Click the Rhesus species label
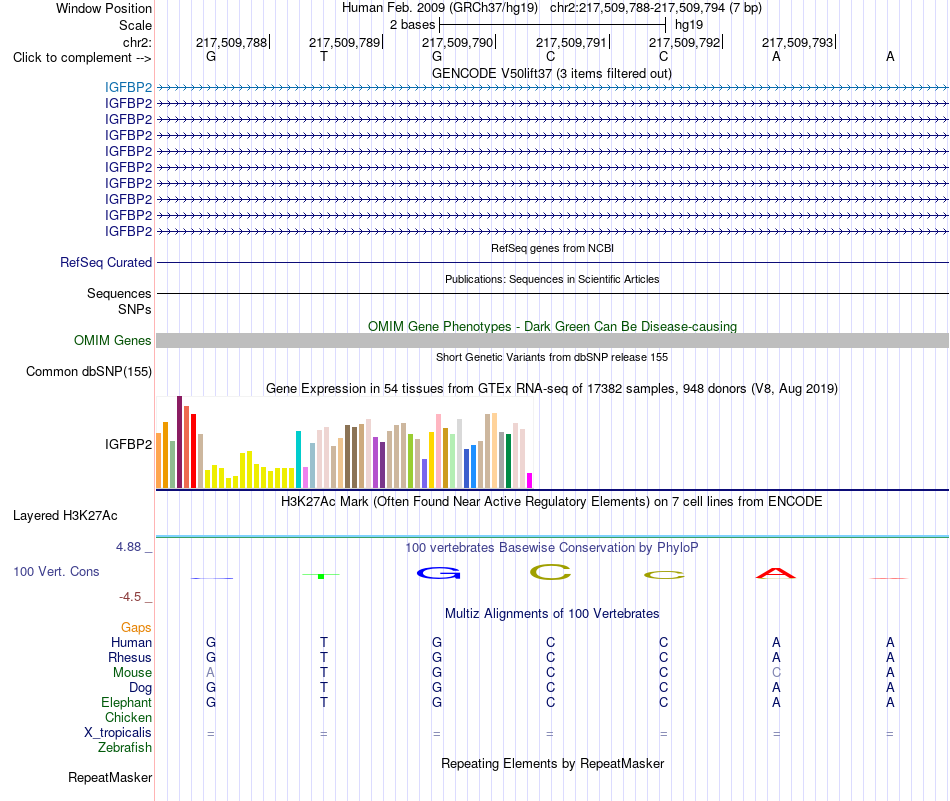Image resolution: width=950 pixels, height=801 pixels. click(130, 657)
